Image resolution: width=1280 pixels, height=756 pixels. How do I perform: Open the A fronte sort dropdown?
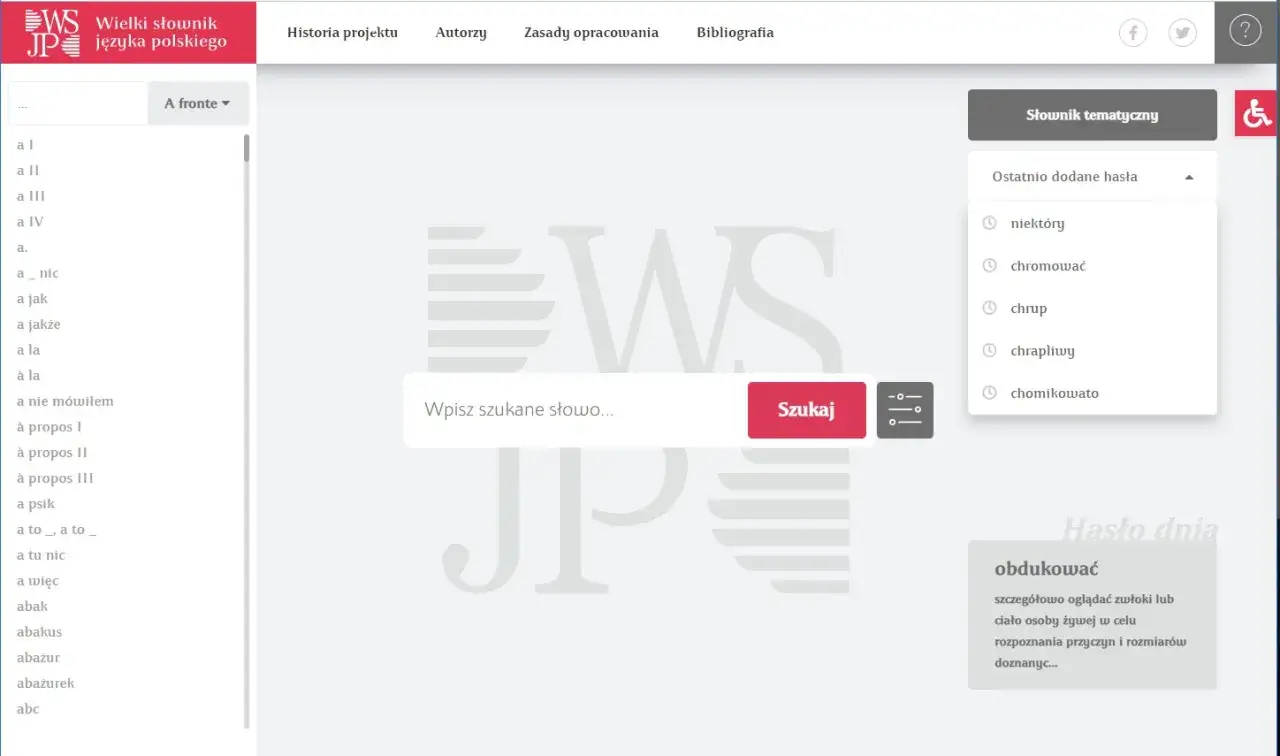198,103
